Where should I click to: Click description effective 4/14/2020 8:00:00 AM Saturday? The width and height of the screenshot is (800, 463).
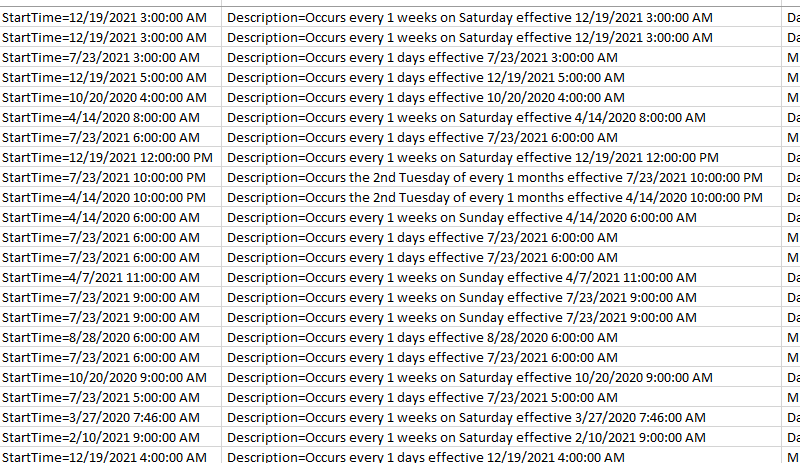502,117
